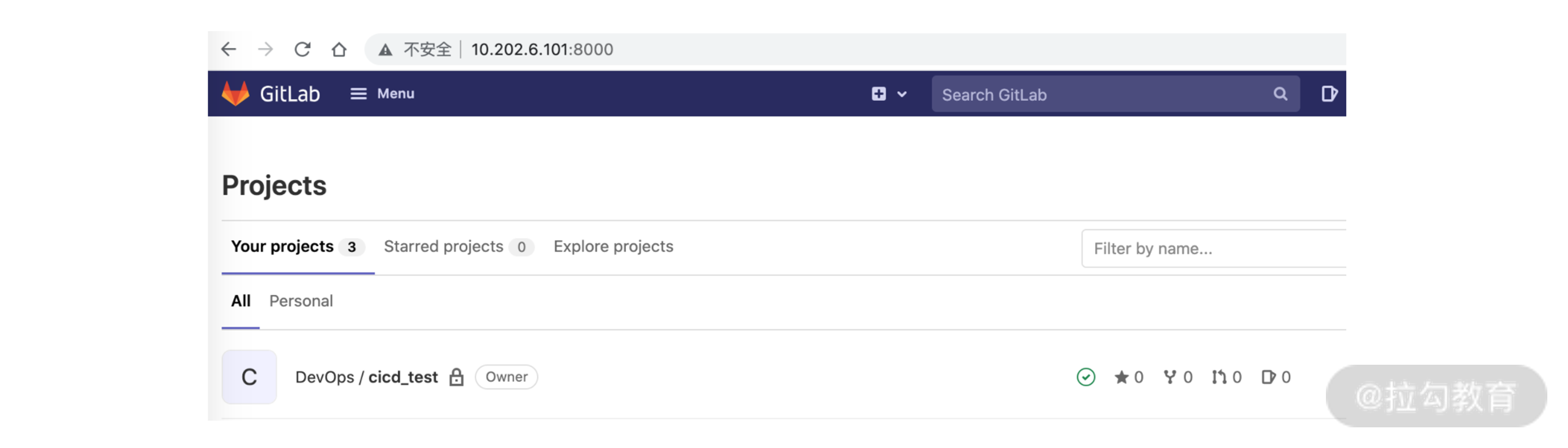
Task: Open the GitLab Menu hamburger
Action: (382, 94)
